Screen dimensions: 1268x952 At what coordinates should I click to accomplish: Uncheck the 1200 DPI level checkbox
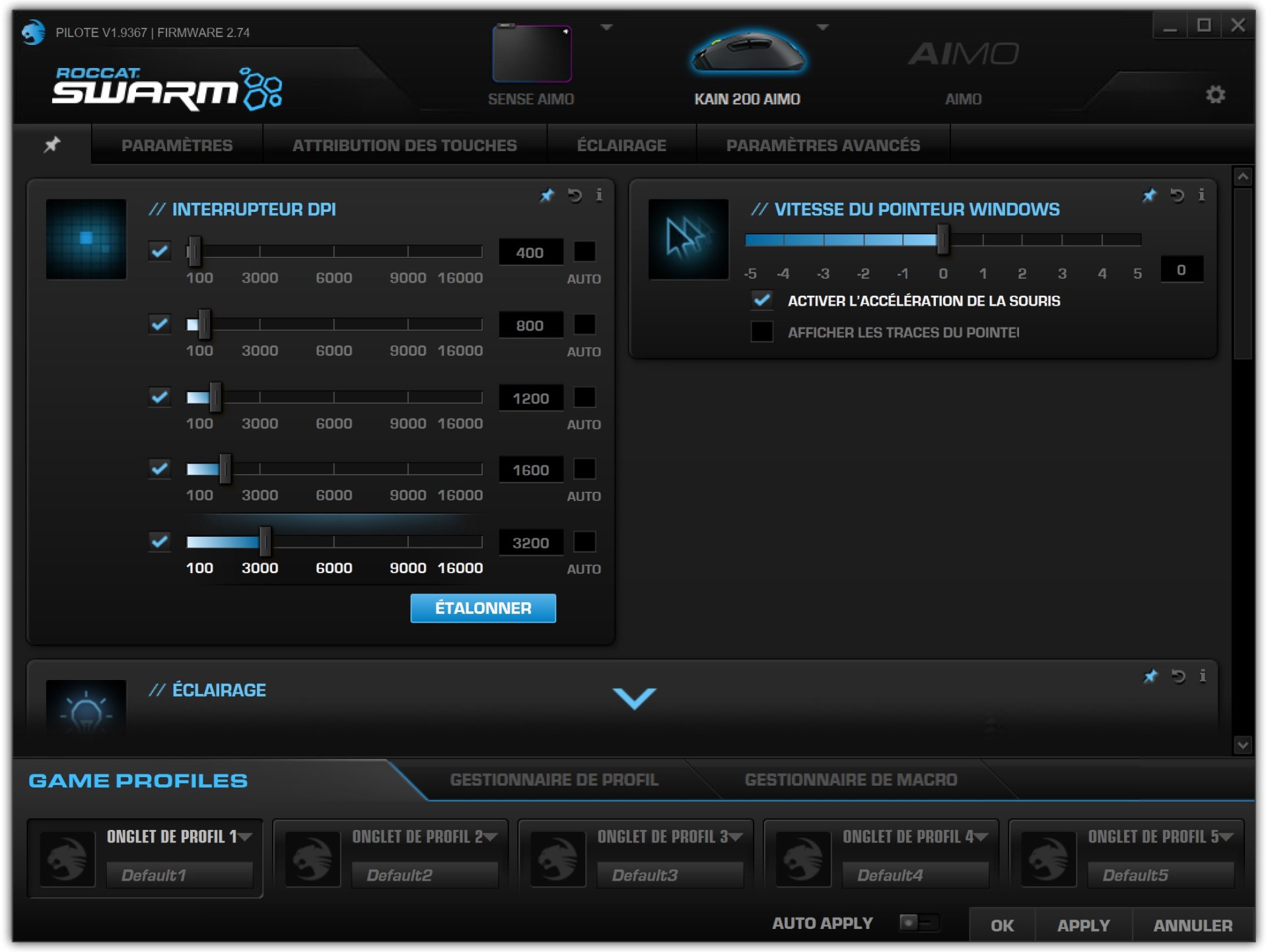(160, 397)
